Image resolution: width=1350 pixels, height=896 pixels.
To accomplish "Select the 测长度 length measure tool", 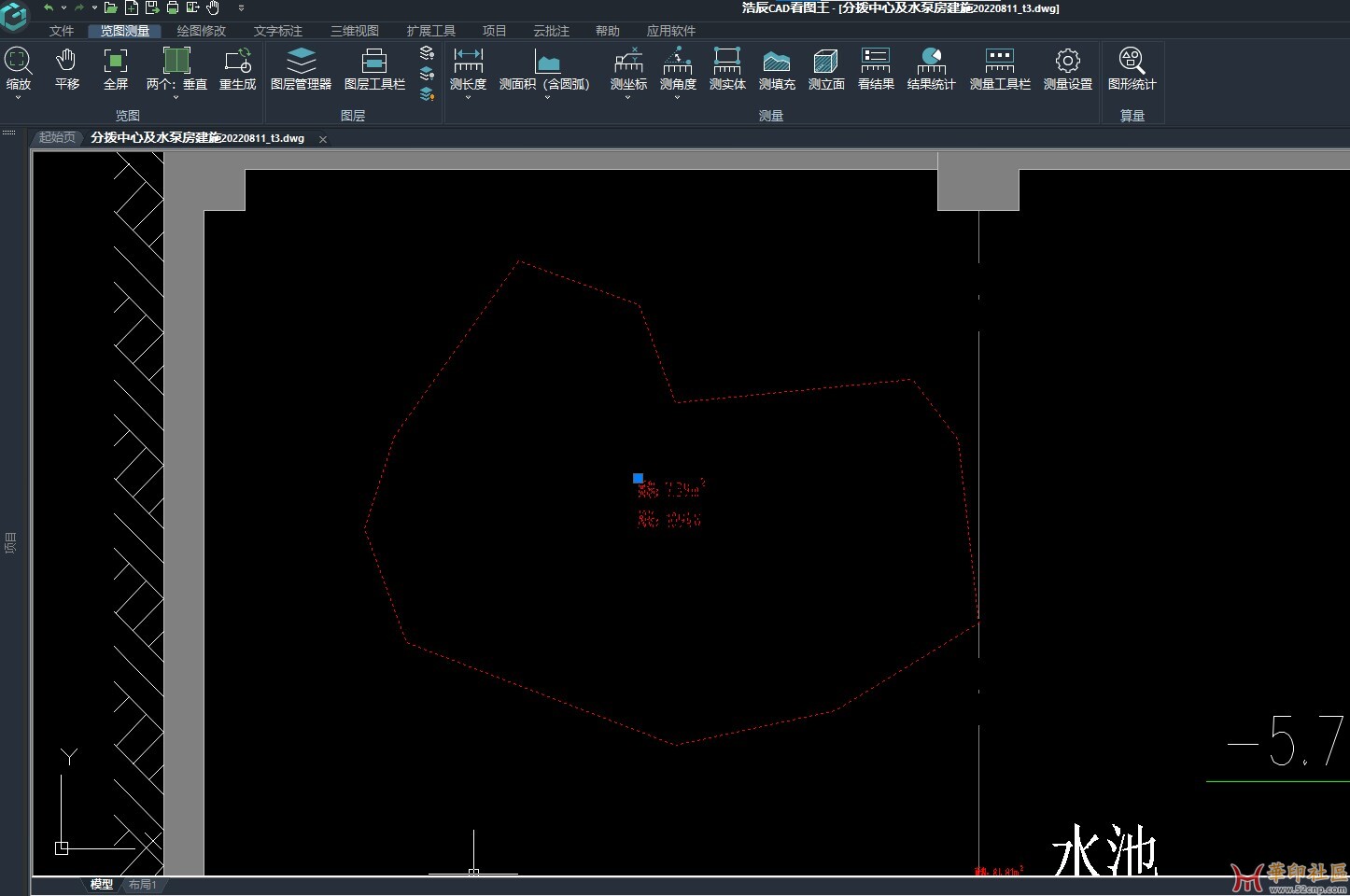I will (x=468, y=69).
